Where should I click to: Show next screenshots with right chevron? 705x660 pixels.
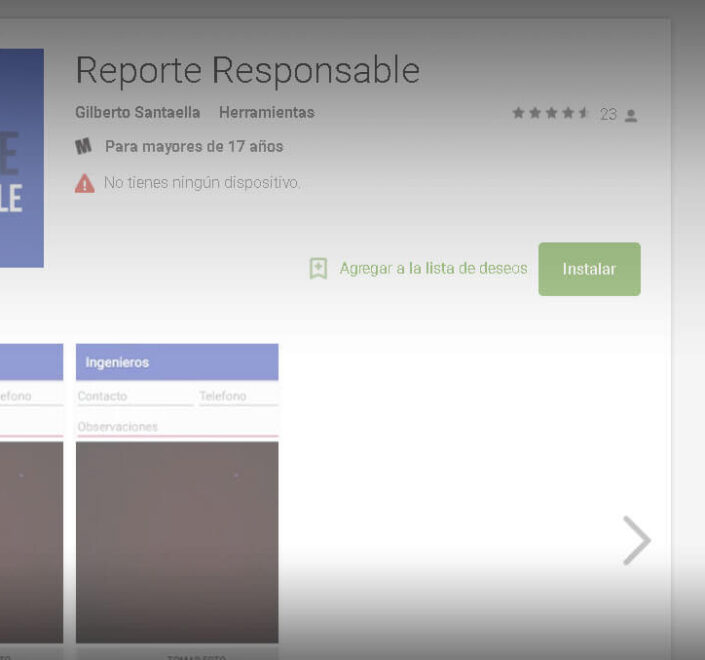(x=637, y=540)
